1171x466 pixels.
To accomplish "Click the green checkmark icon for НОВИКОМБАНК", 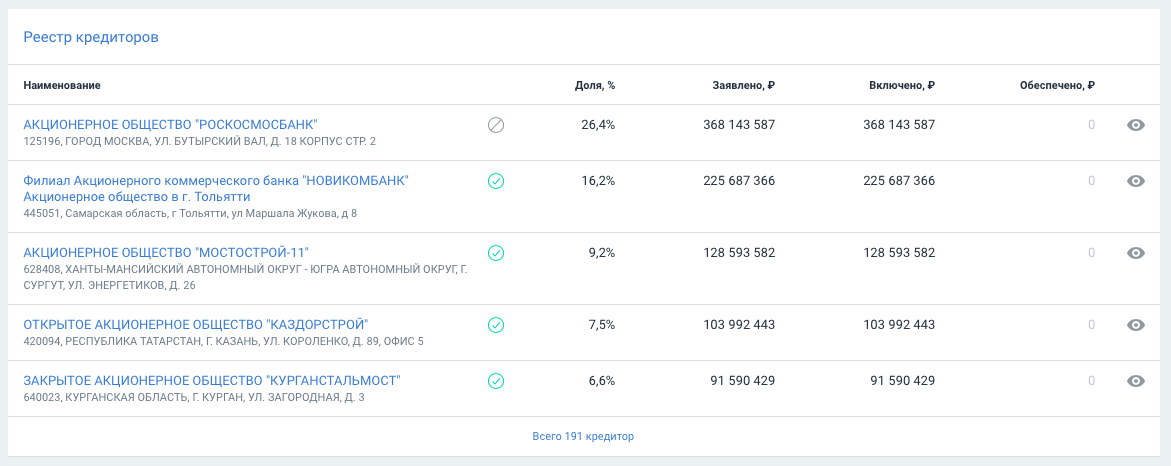I will tap(495, 181).
